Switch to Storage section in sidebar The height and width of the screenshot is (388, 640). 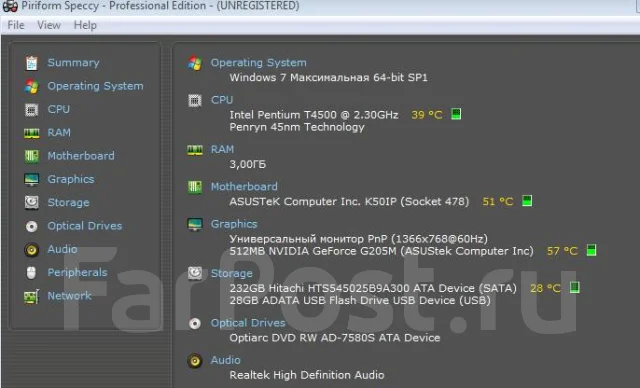click(69, 202)
